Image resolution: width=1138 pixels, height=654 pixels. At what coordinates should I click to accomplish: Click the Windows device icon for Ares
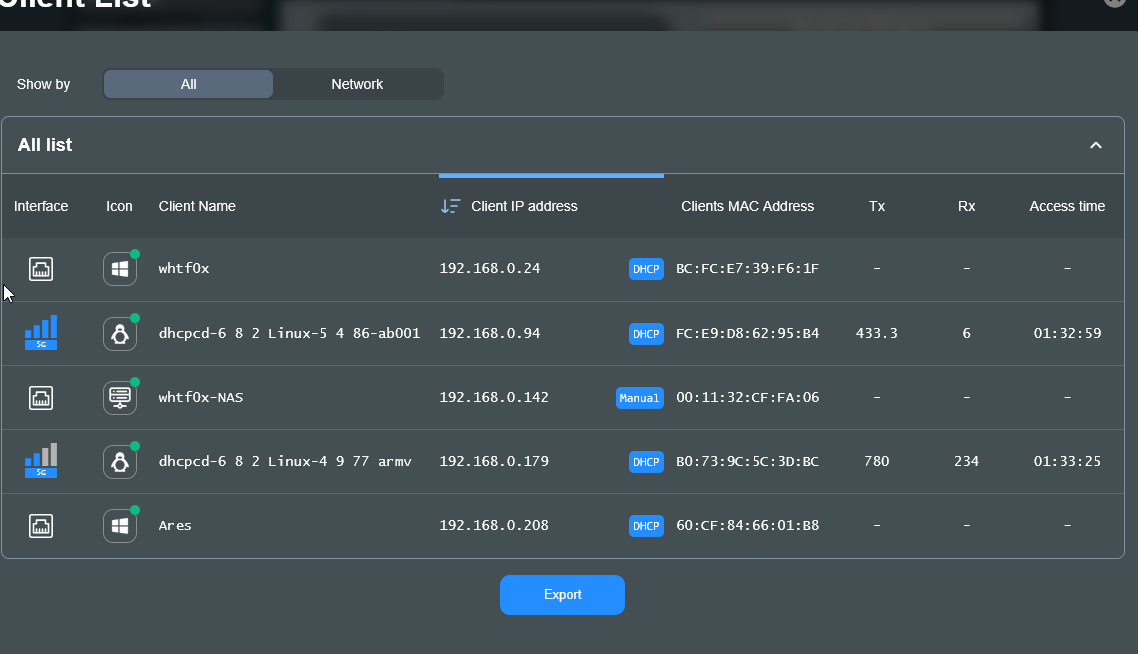pos(120,525)
